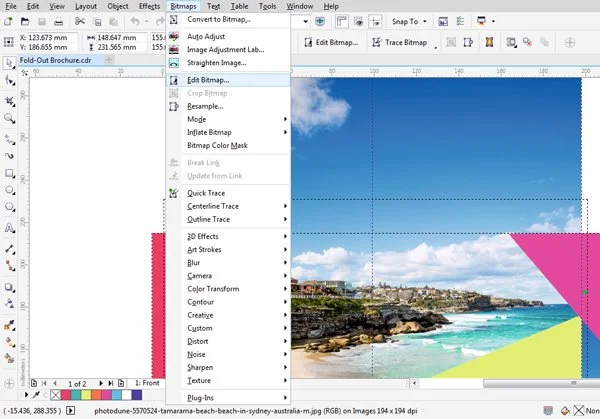
Task: Open the Trace Bitmap flyout arrow
Action: coord(435,47)
